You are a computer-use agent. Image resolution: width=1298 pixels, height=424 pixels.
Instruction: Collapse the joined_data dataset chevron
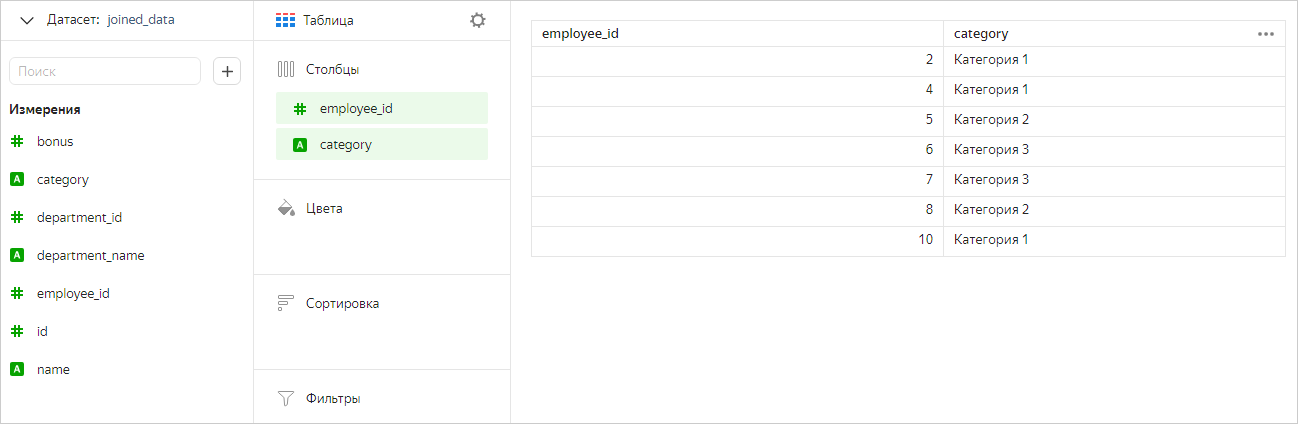tap(27, 20)
